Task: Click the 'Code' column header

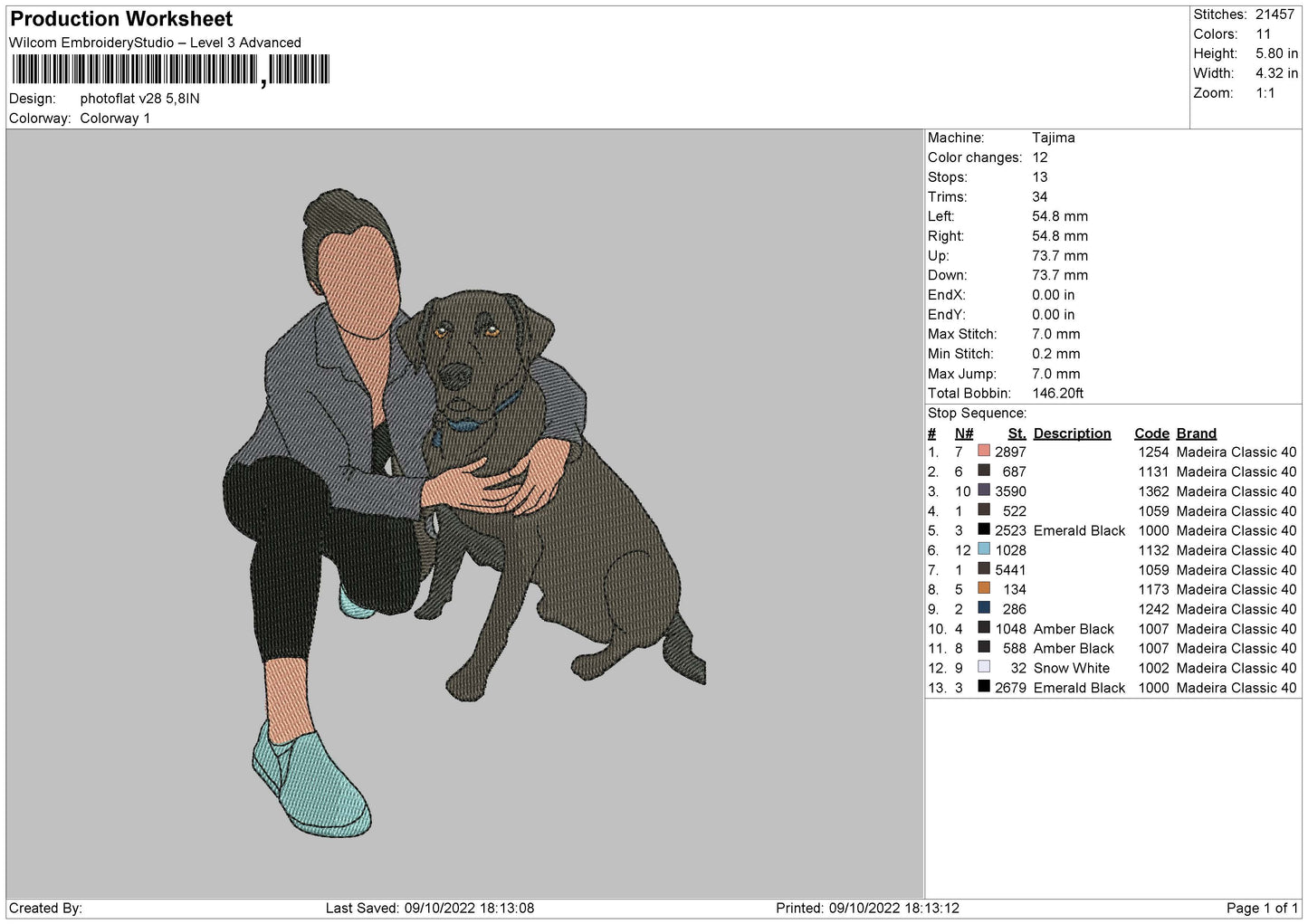Action: click(1151, 433)
